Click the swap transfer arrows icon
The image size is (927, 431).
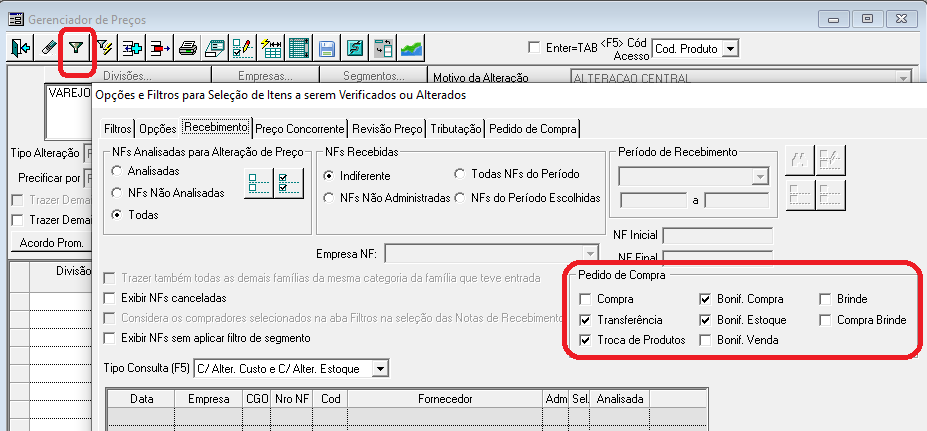click(x=384, y=48)
